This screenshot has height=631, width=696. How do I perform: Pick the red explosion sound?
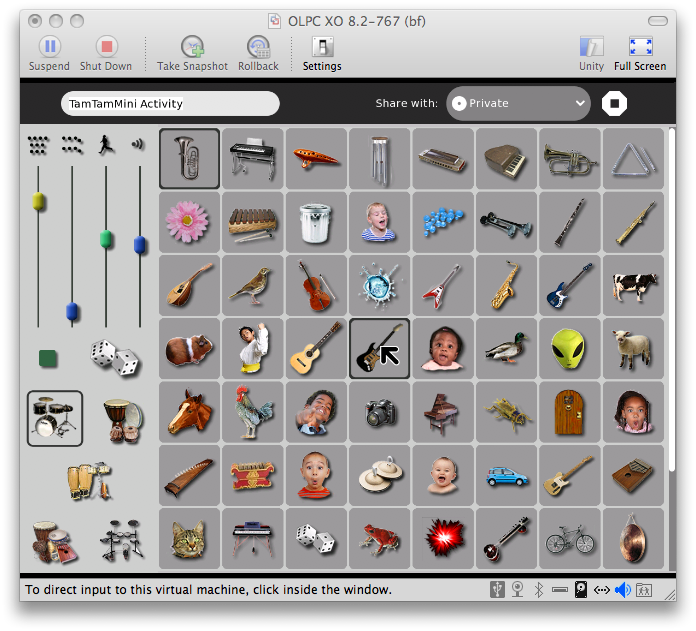pos(443,539)
